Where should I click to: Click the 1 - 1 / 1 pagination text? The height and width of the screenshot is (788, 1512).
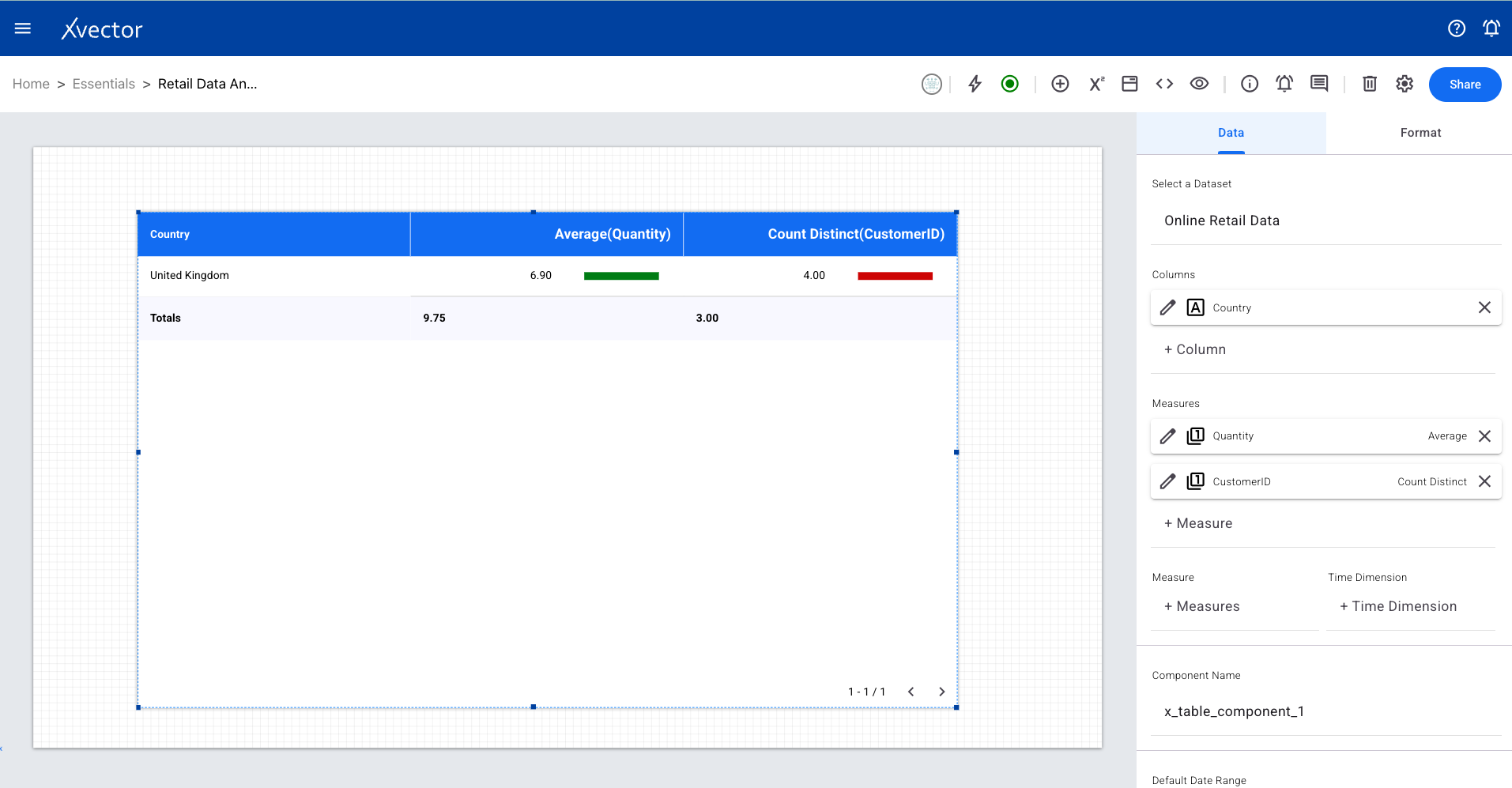coord(866,692)
